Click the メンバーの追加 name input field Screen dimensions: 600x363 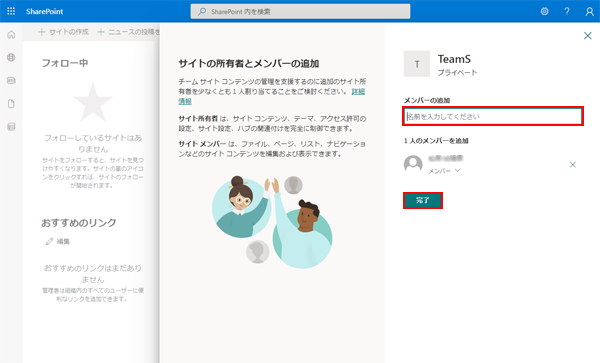click(493, 116)
